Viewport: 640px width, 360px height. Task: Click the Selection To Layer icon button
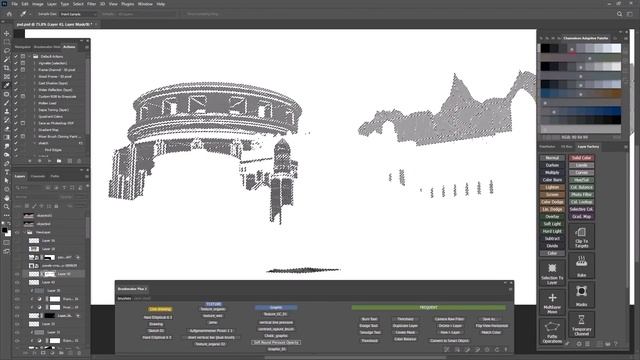552,273
